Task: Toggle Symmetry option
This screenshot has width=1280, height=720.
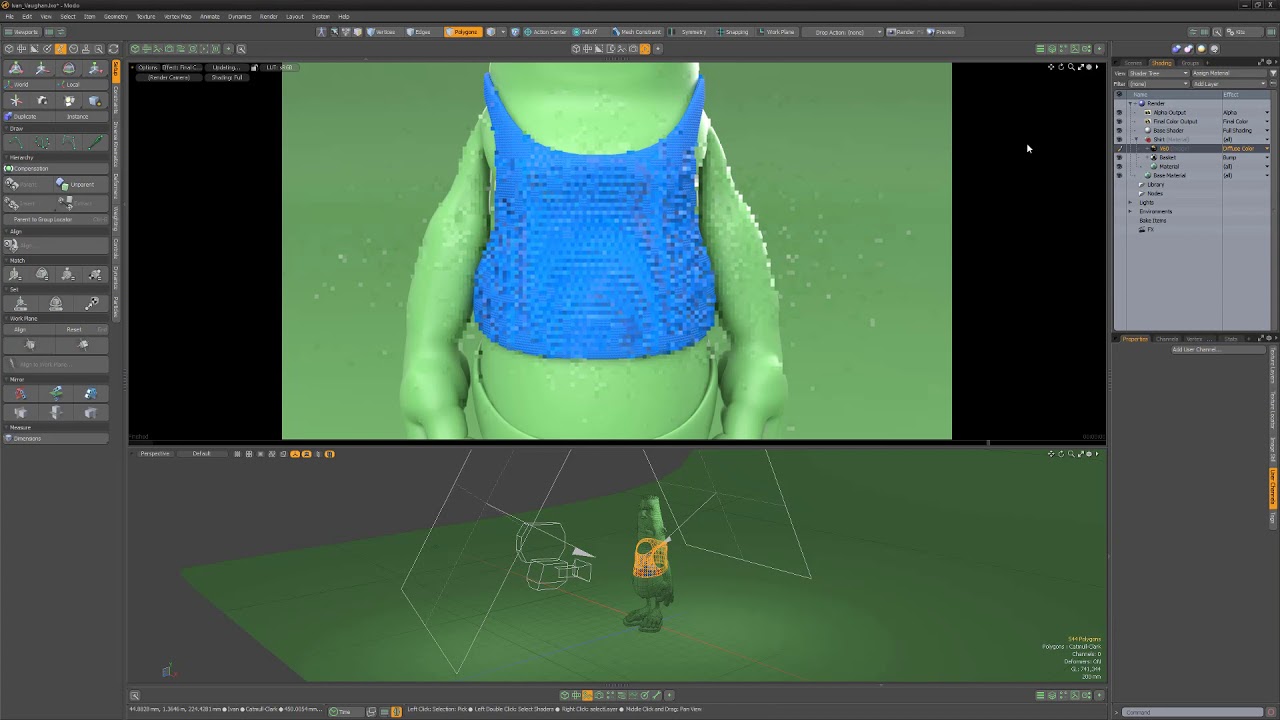Action: click(x=690, y=32)
